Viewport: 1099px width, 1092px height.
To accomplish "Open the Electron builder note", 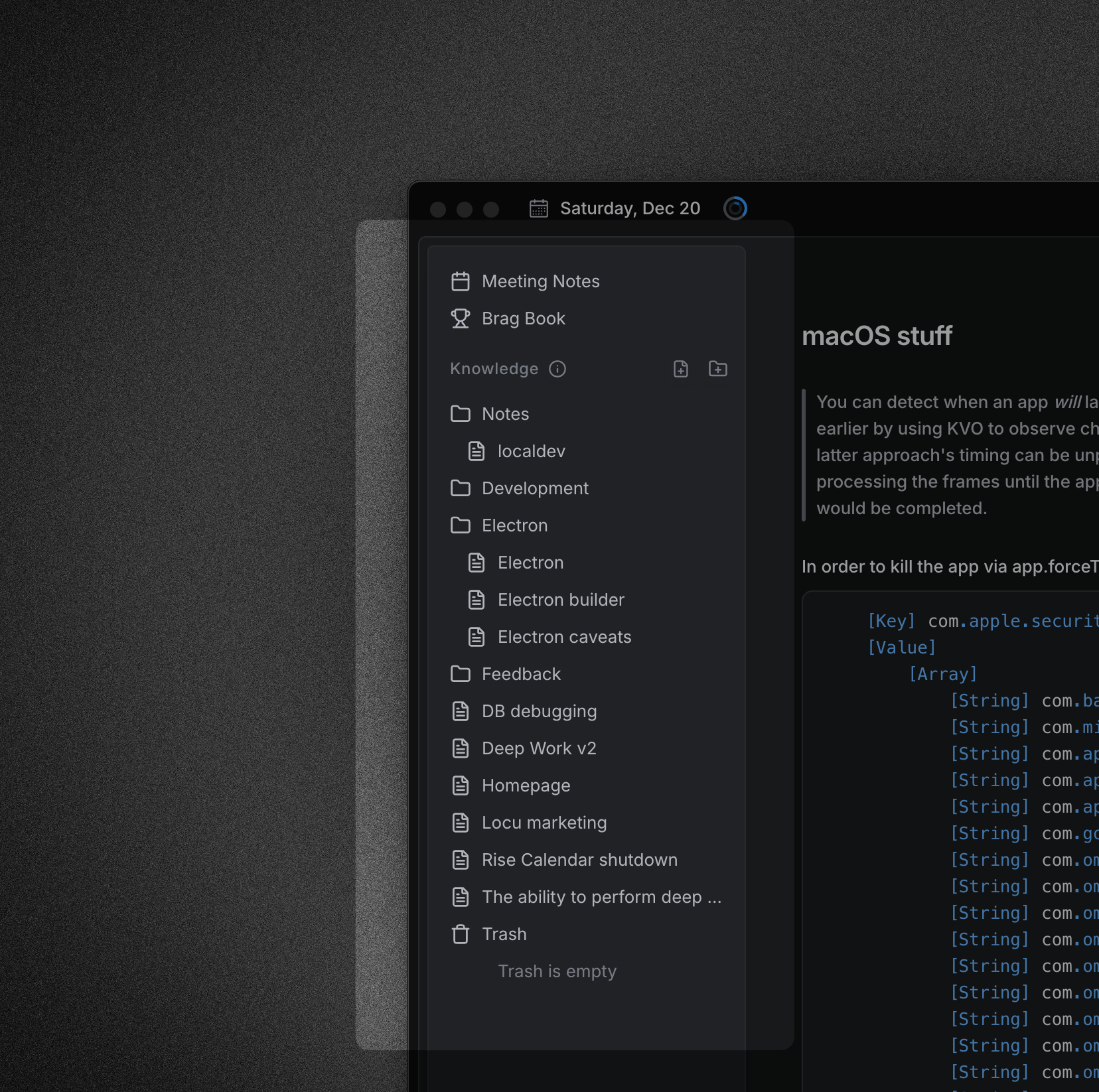I will (561, 600).
